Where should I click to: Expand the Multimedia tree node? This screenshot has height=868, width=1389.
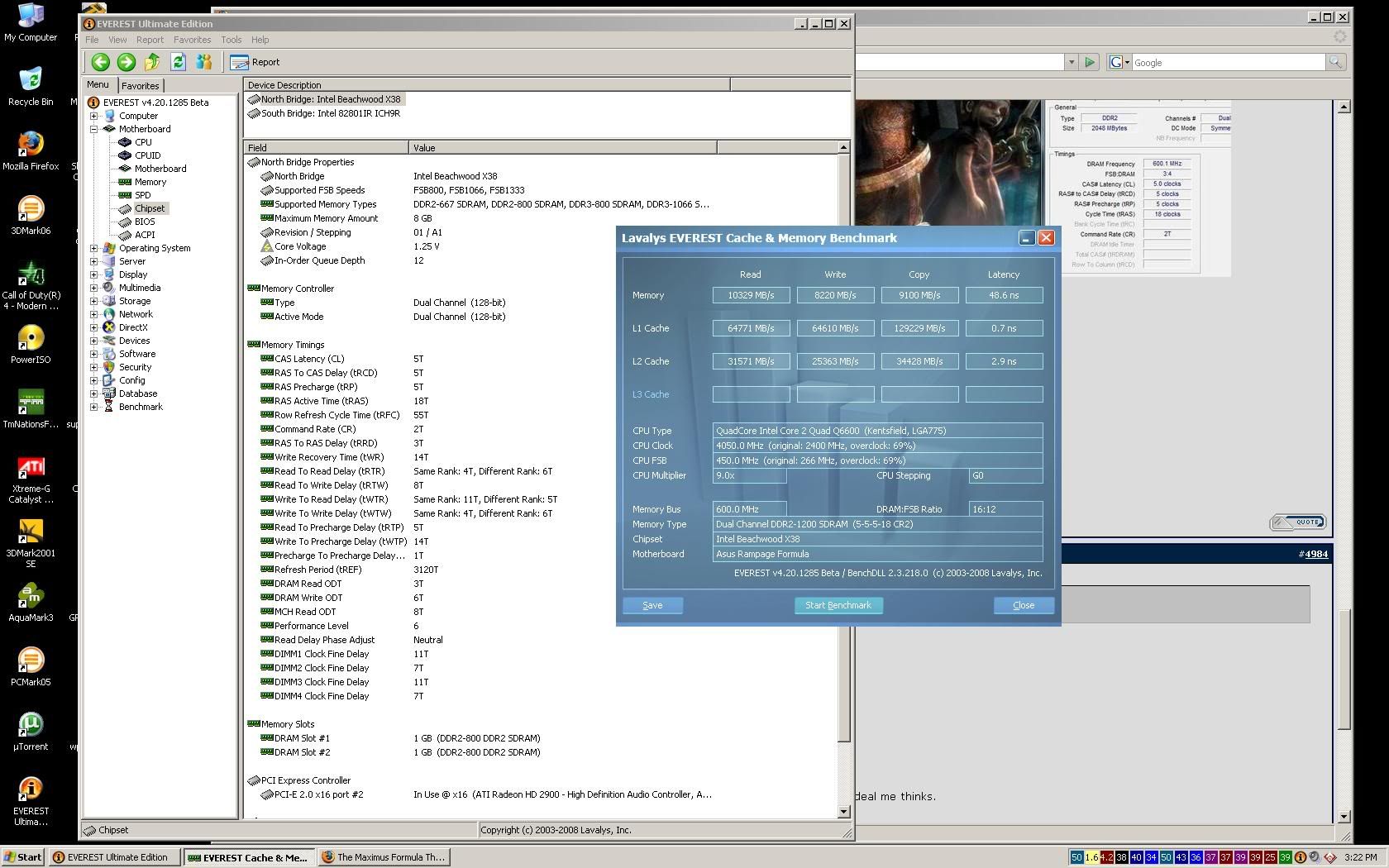tap(94, 288)
